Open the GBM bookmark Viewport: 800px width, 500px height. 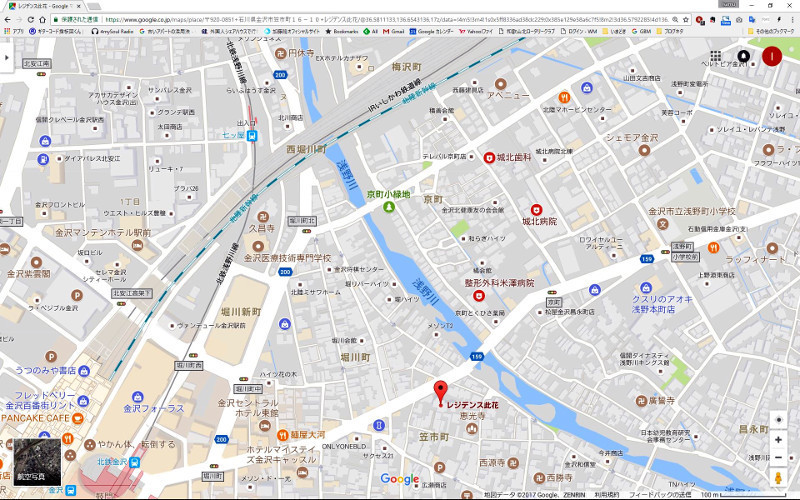coord(641,31)
